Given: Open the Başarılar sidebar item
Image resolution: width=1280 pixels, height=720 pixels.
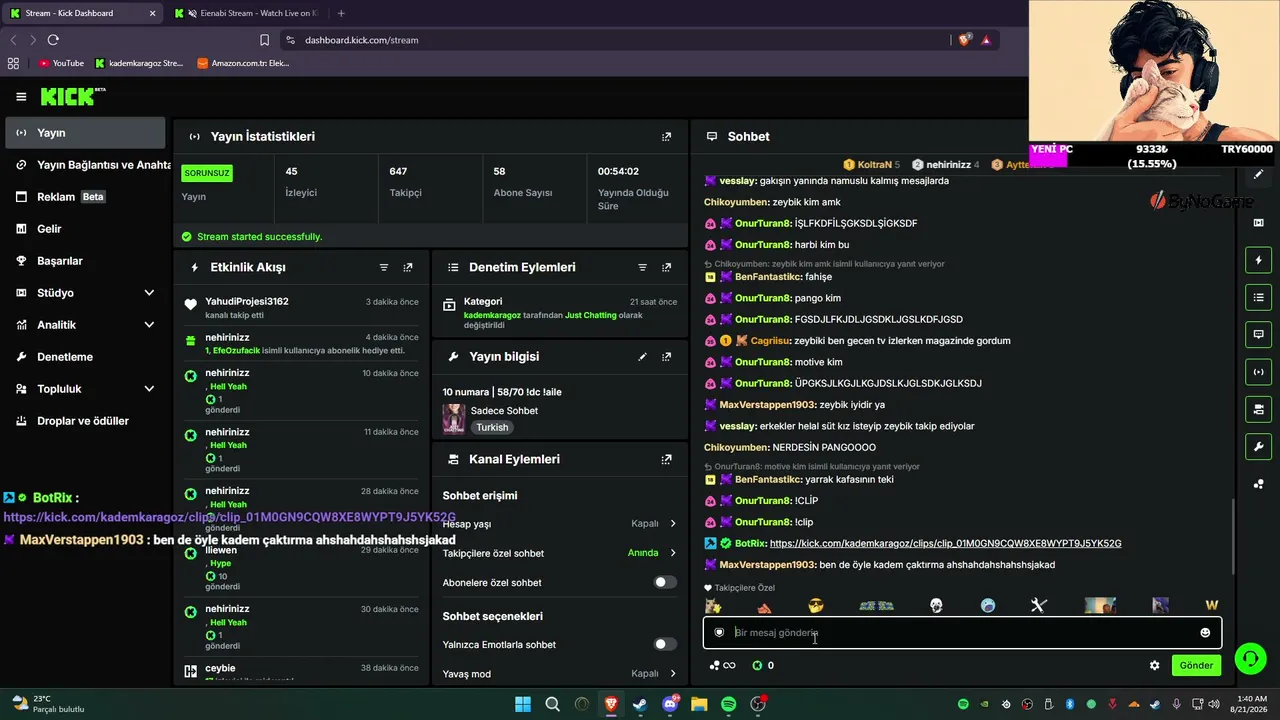Looking at the screenshot, I should [85, 261].
